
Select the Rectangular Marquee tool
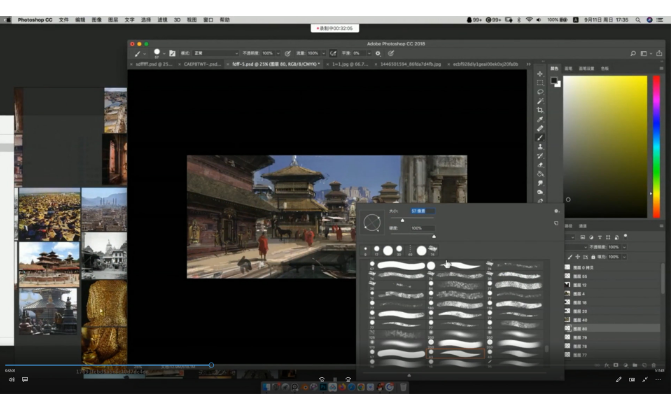pyautogui.click(x=540, y=83)
